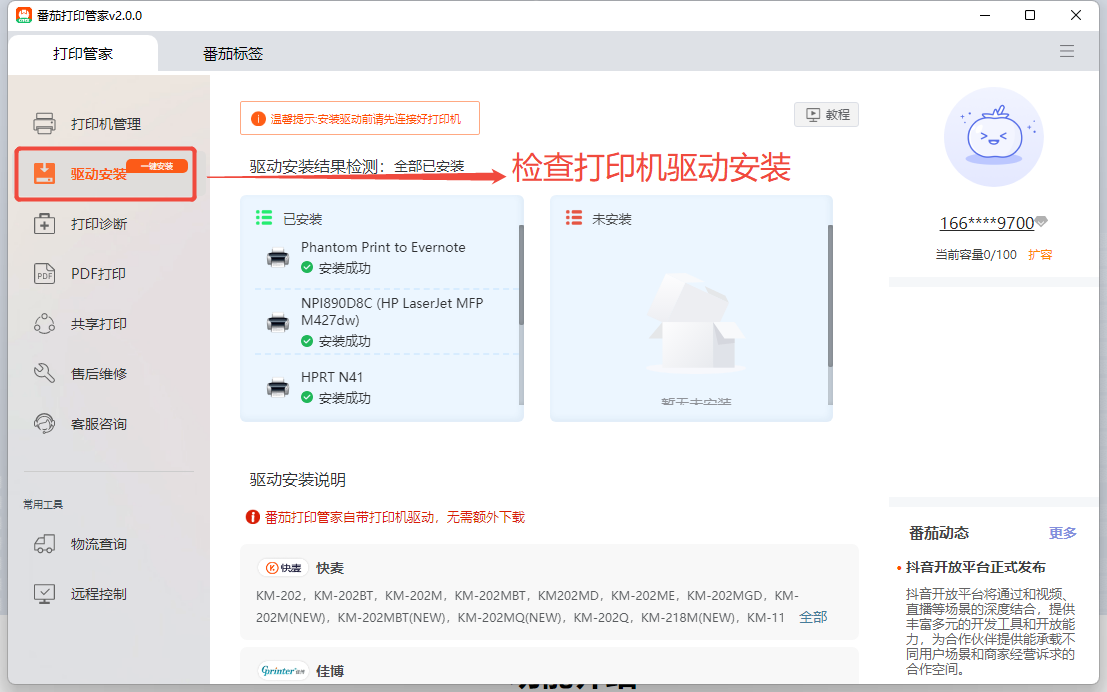Click the 售后维修 label in sidebar
This screenshot has width=1107, height=692.
tap(99, 374)
